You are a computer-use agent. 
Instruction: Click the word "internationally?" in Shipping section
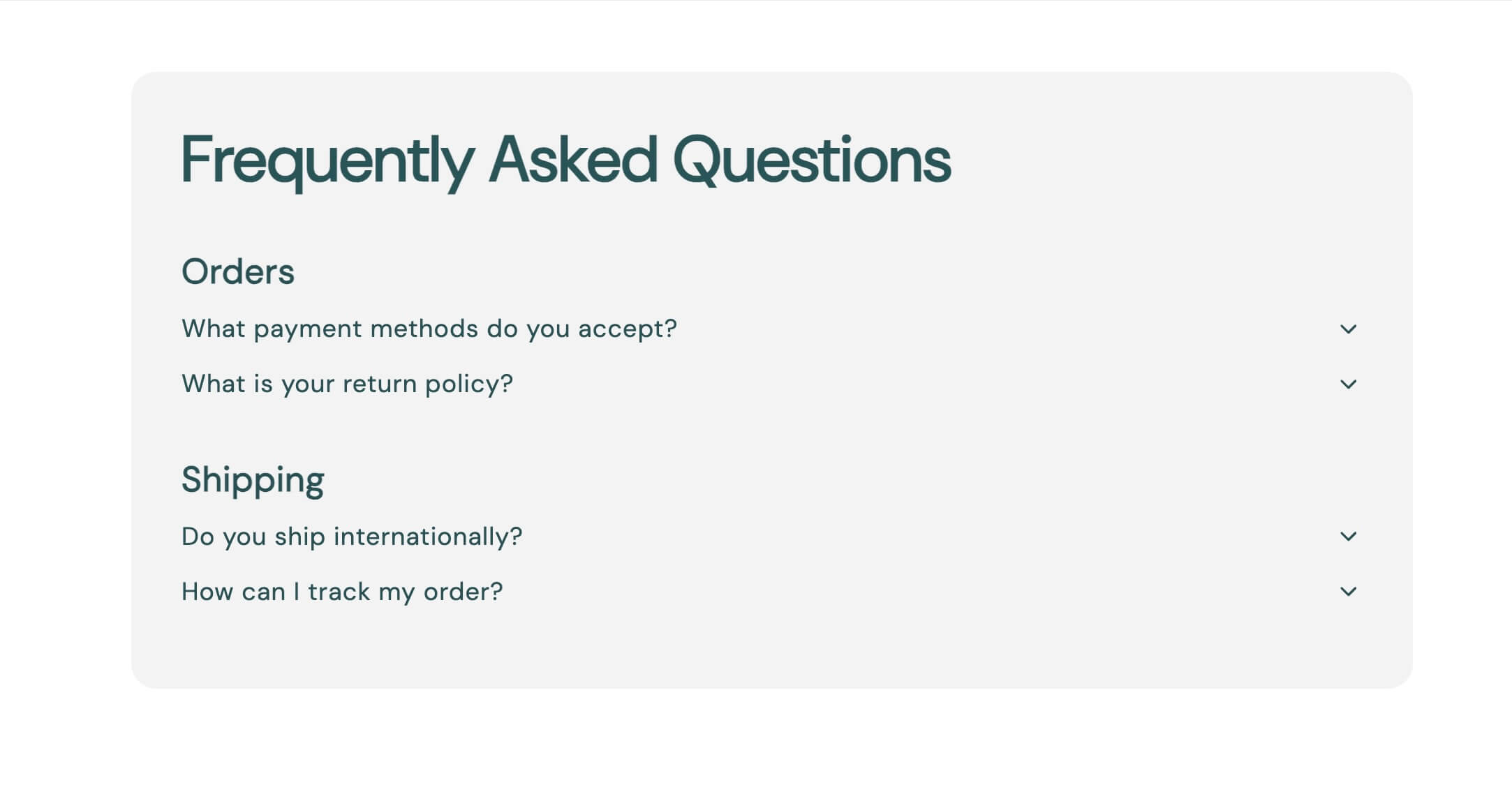point(428,537)
